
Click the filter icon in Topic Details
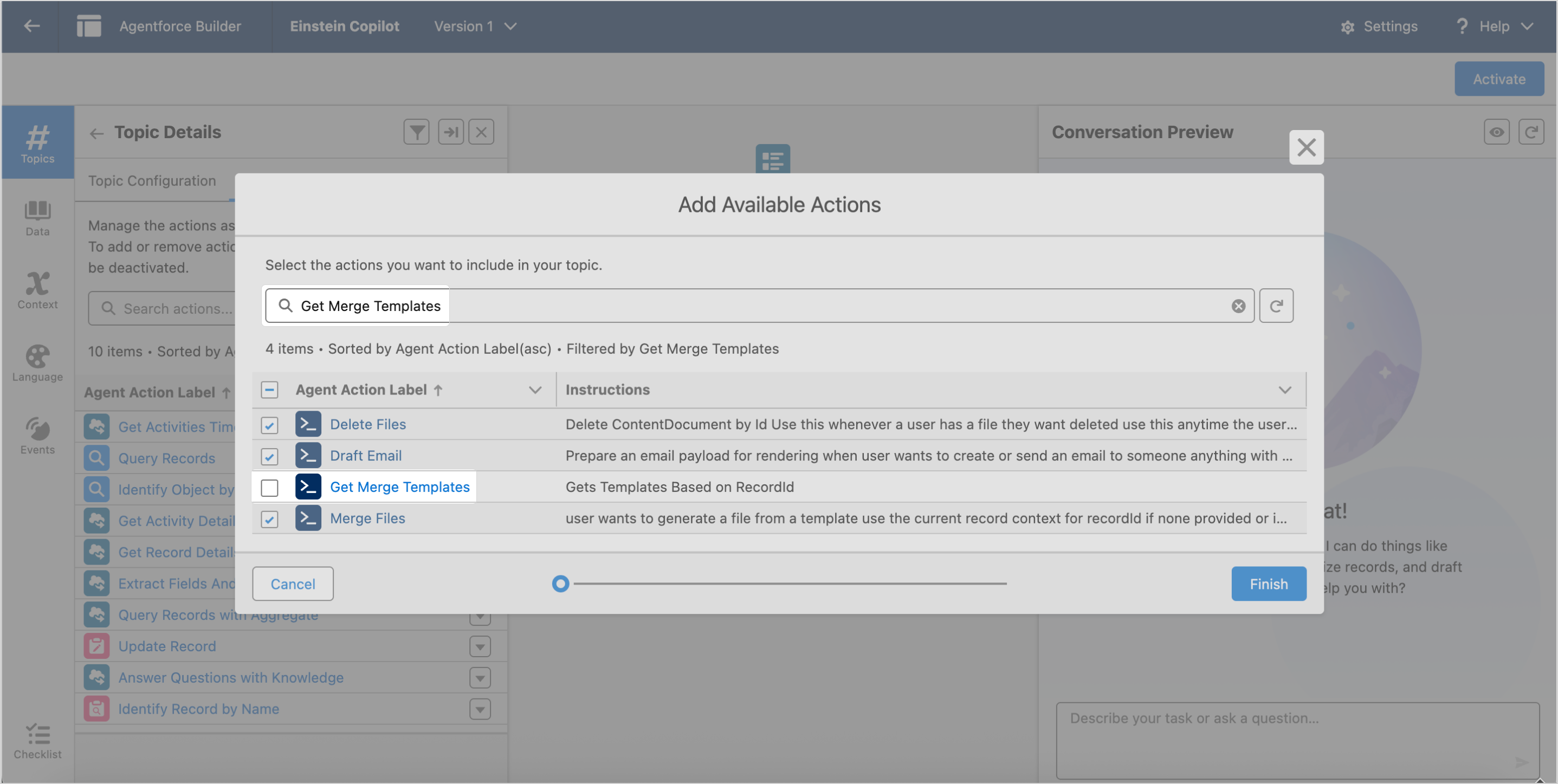[x=416, y=132]
